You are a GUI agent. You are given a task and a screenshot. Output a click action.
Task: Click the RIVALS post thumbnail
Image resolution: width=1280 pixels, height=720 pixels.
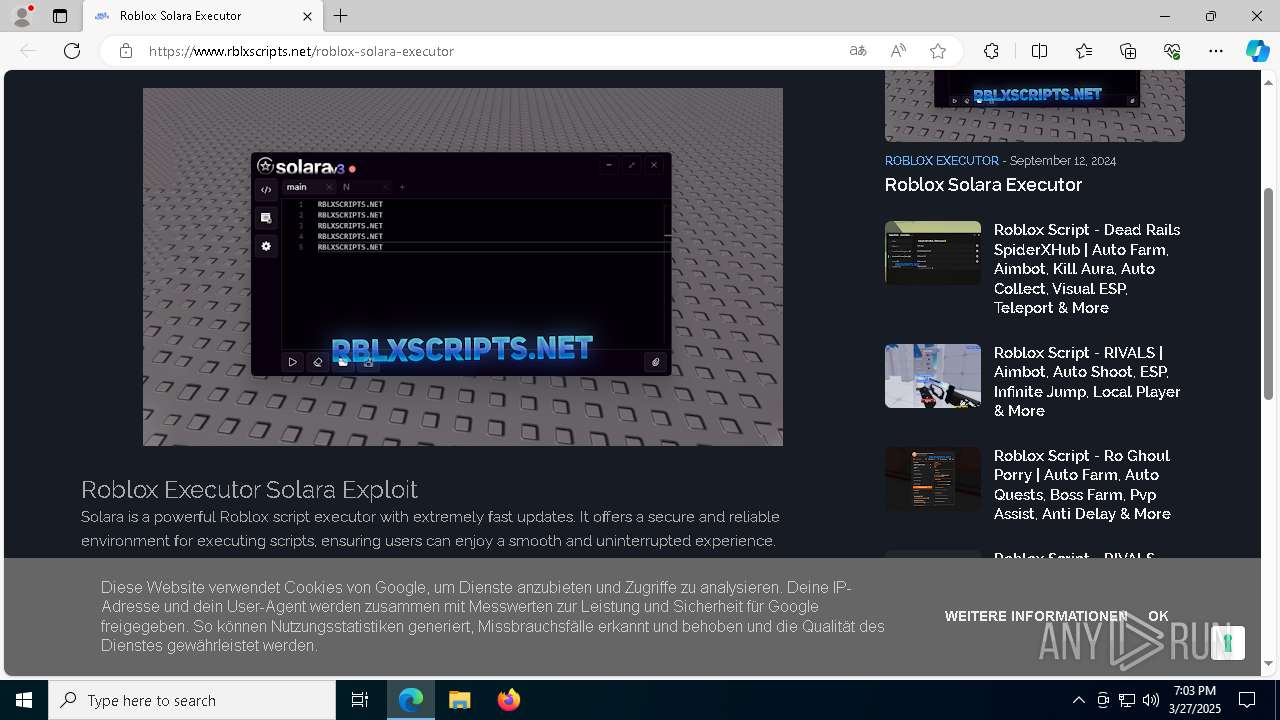(x=933, y=376)
